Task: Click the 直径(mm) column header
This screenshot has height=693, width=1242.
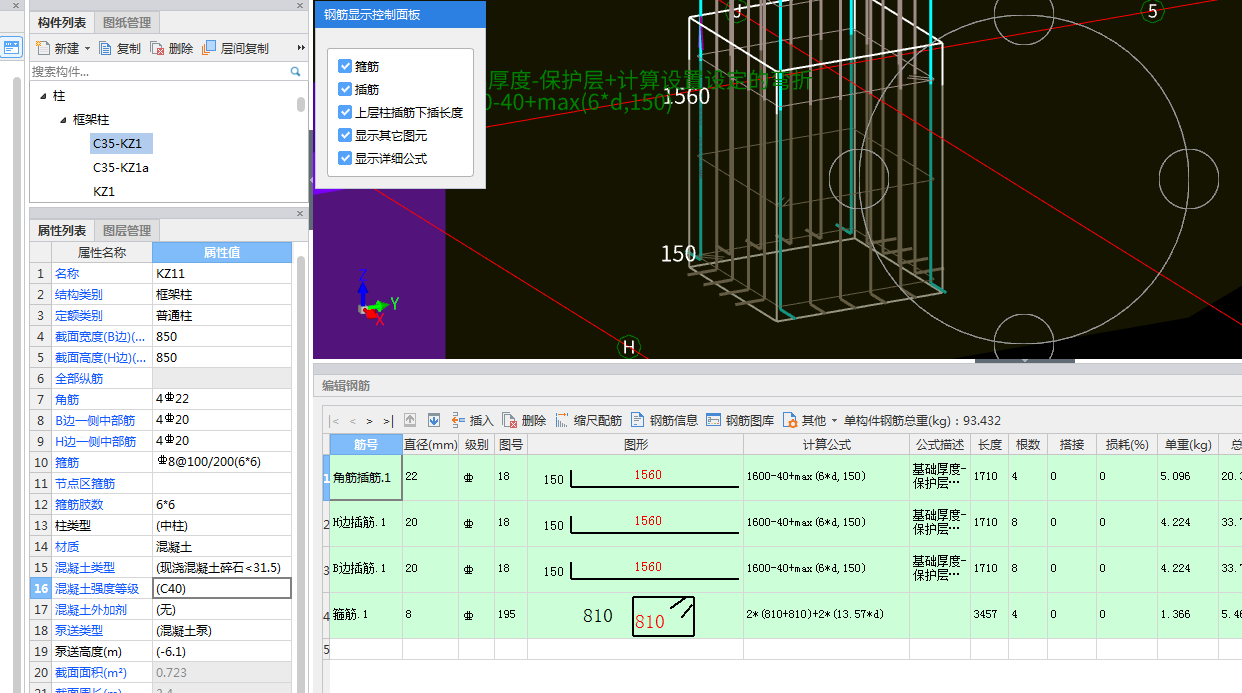Action: [x=430, y=444]
